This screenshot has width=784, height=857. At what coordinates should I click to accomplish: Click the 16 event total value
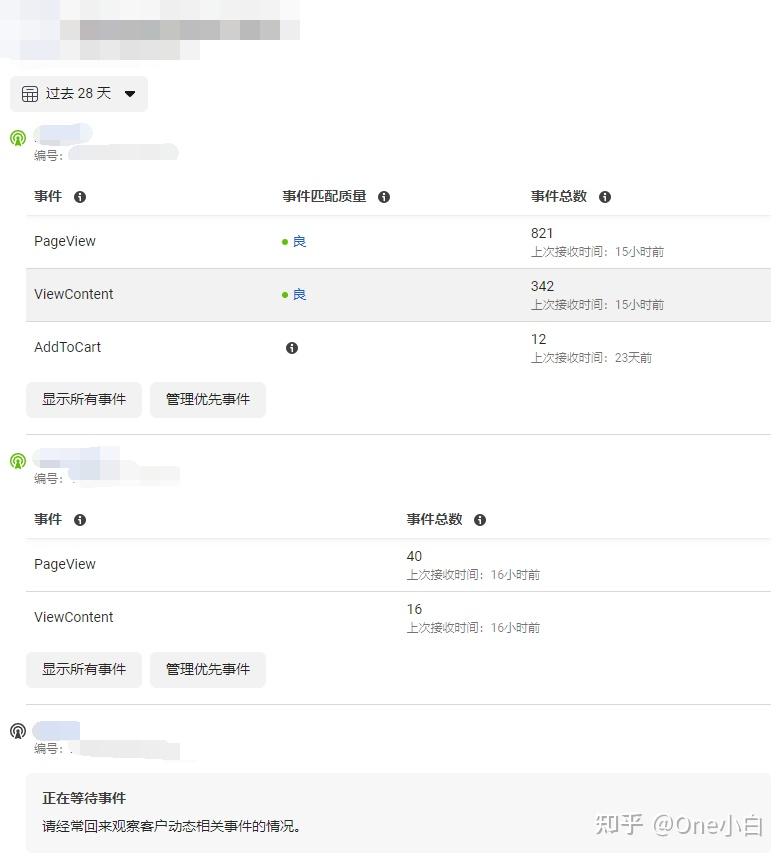414,609
